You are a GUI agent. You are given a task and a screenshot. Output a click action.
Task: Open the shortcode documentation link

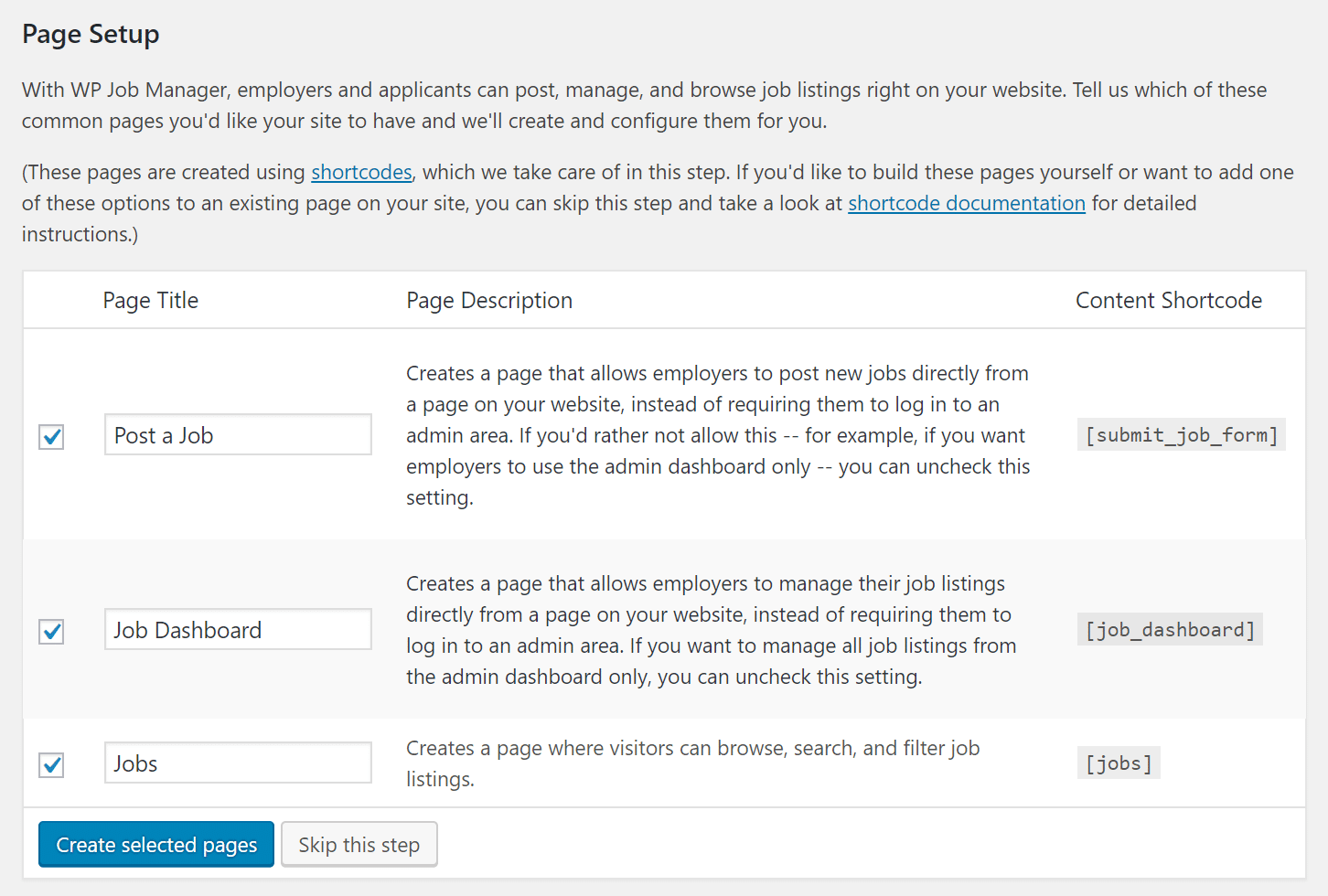tap(966, 203)
